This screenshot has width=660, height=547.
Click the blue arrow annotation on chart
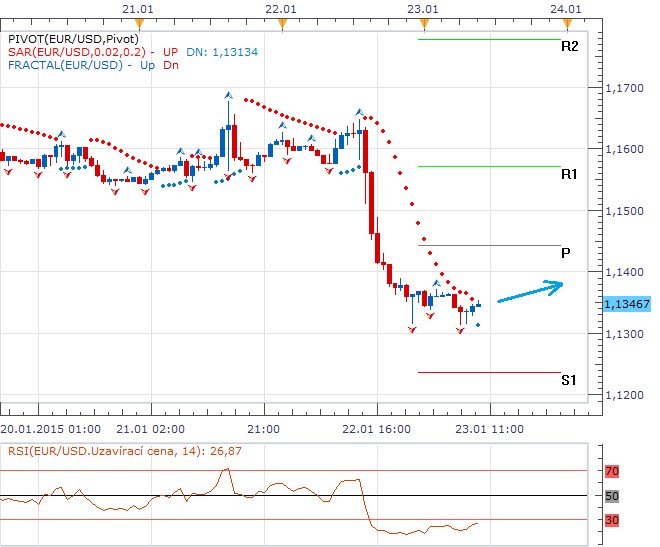529,290
